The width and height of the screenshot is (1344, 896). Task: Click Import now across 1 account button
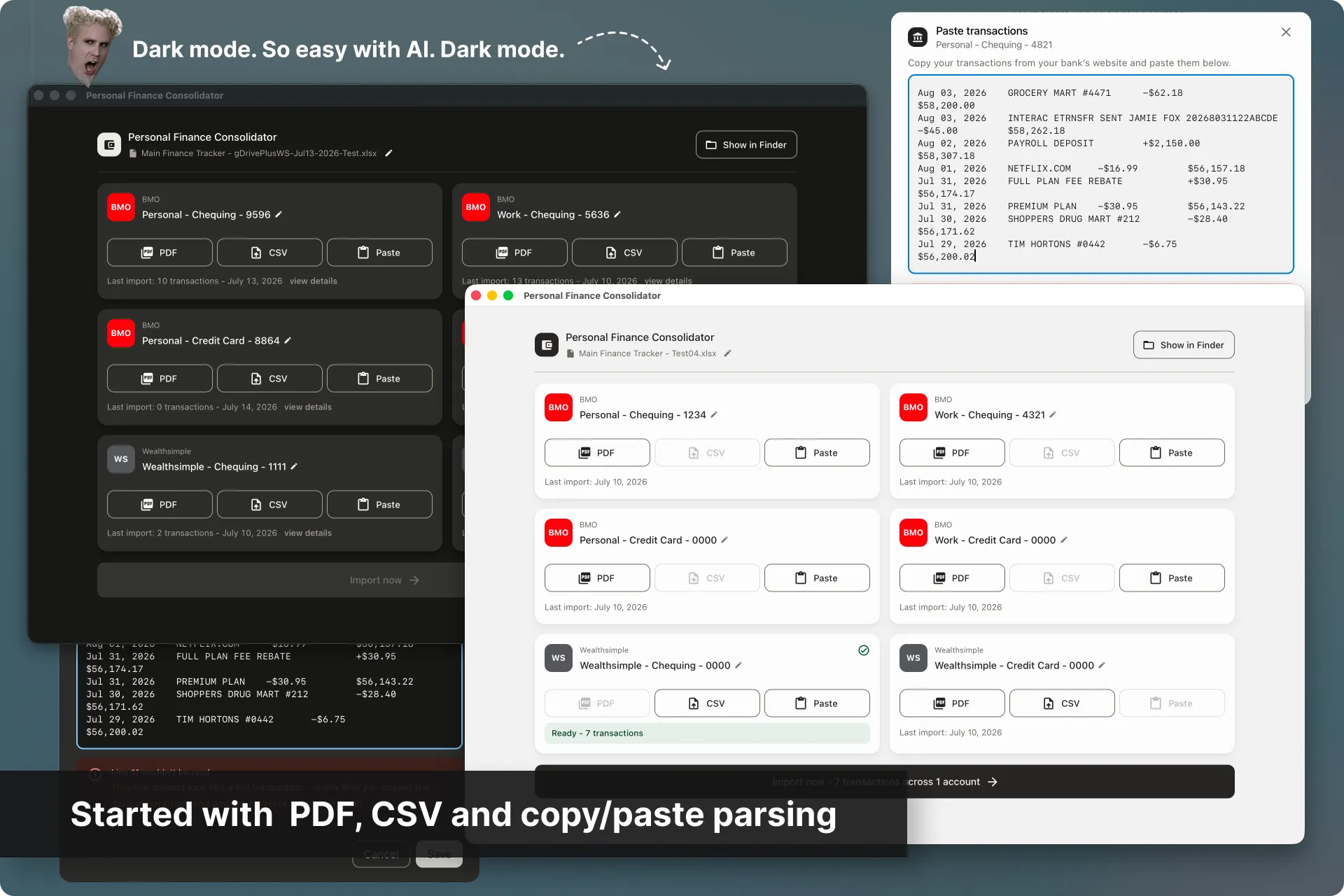[x=885, y=782]
